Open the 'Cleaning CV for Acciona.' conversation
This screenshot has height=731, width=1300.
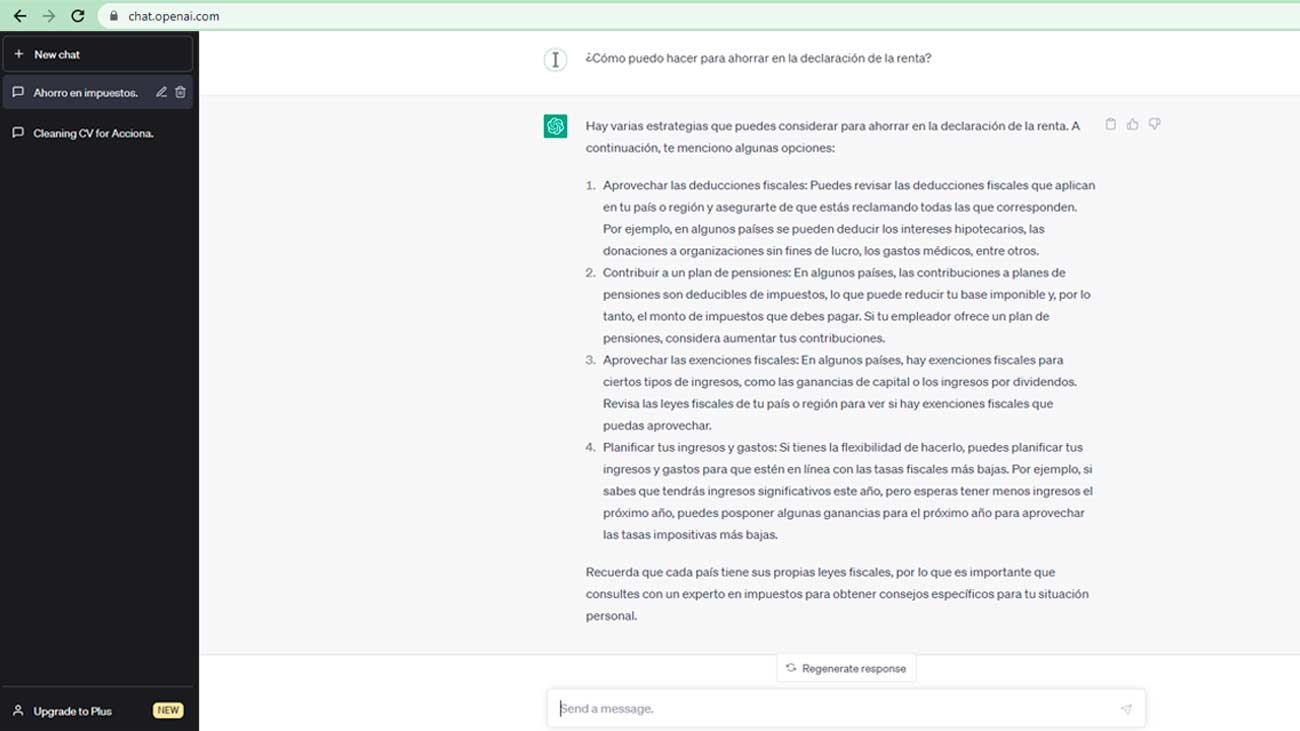(98, 133)
